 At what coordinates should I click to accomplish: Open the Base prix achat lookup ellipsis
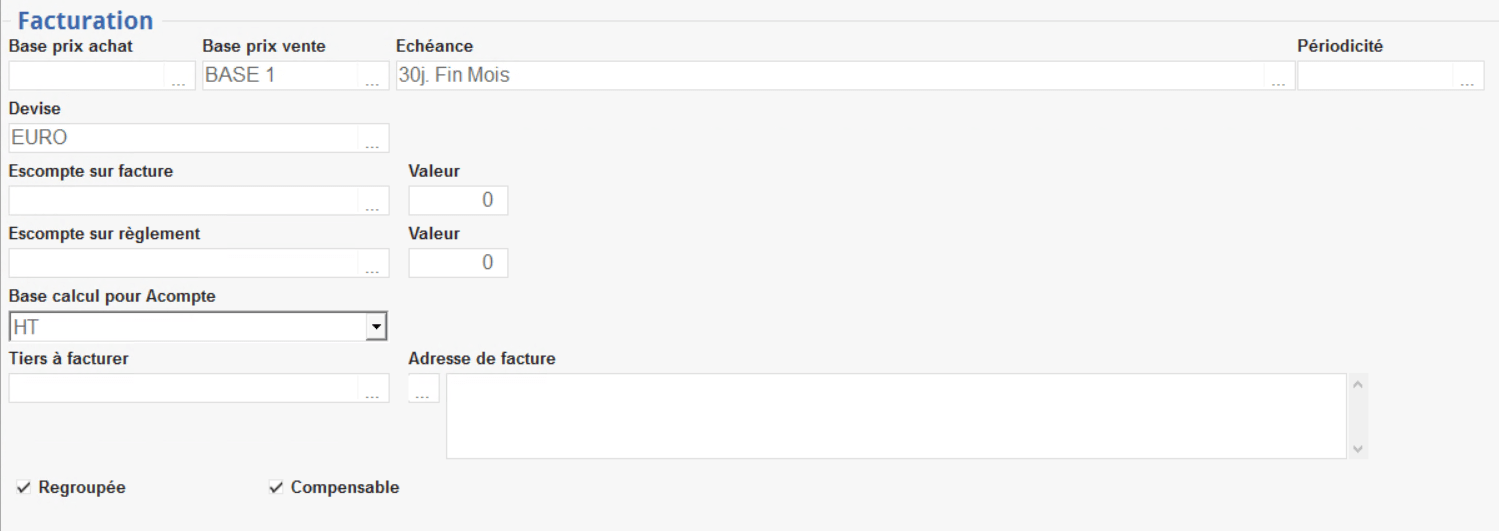[x=179, y=77]
